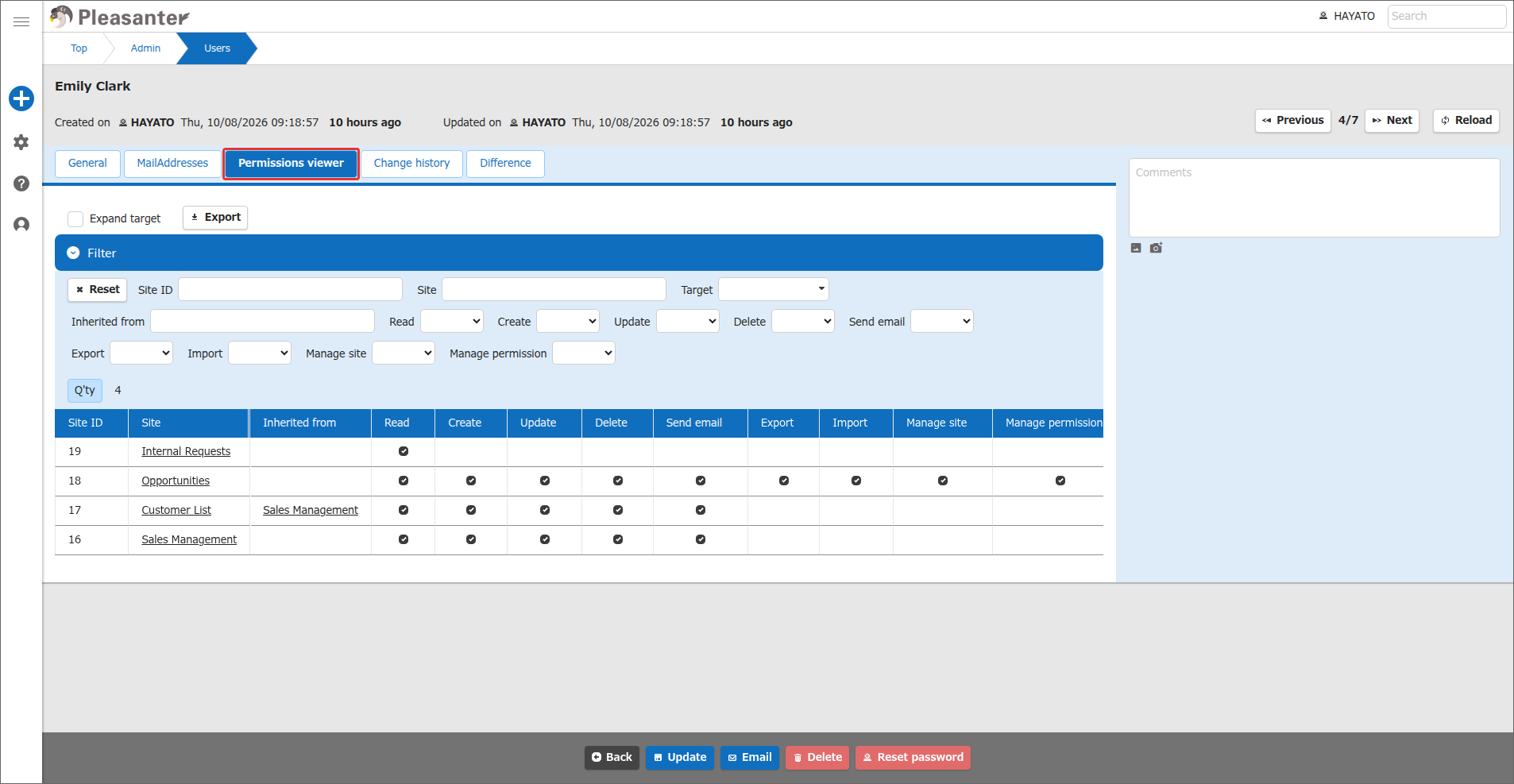Toggle the Expand target checkbox
The image size is (1514, 784).
(x=75, y=218)
